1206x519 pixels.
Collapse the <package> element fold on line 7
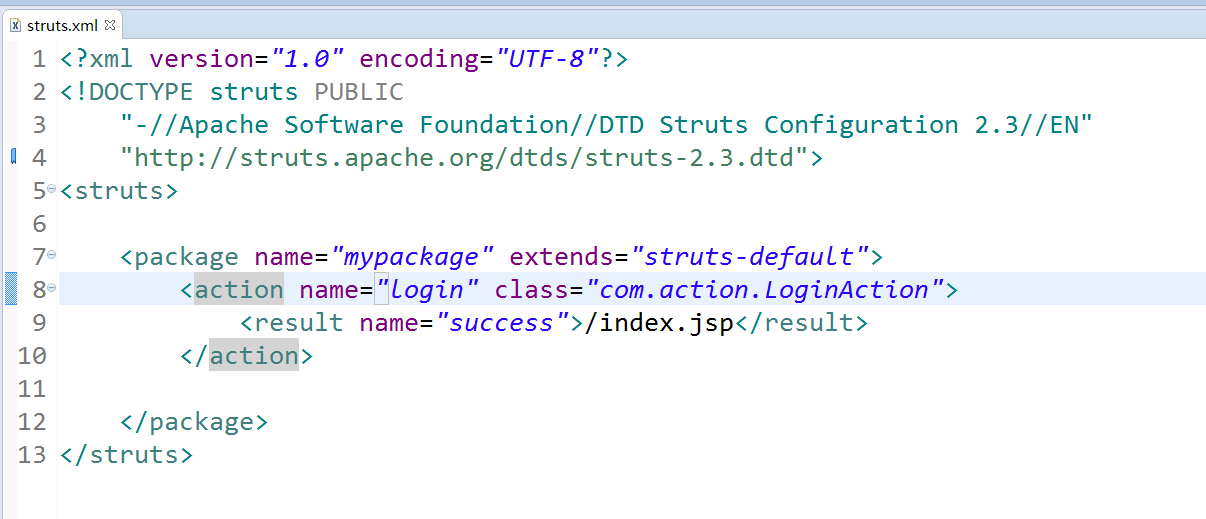click(52, 255)
